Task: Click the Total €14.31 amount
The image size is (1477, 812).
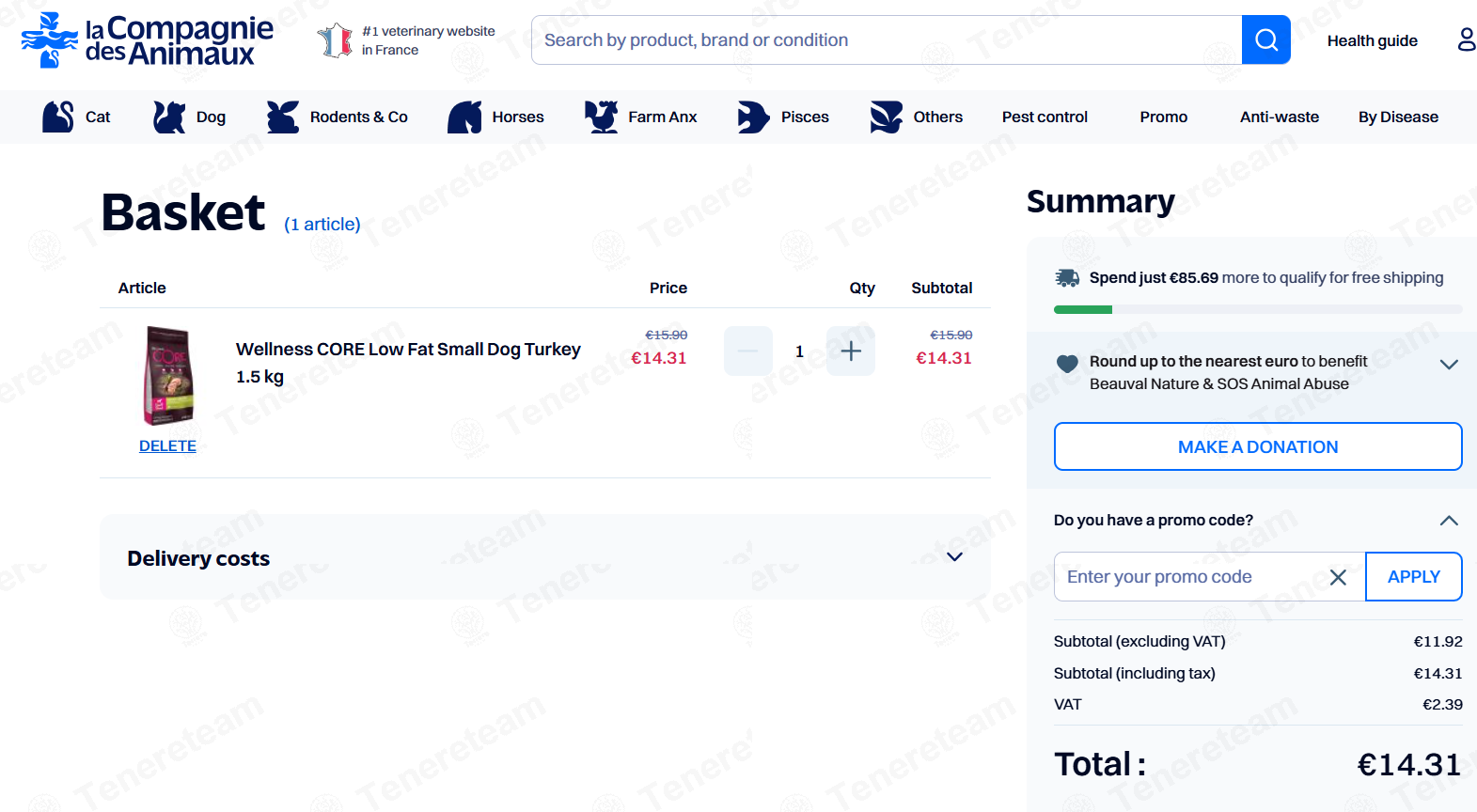Action: (1409, 765)
